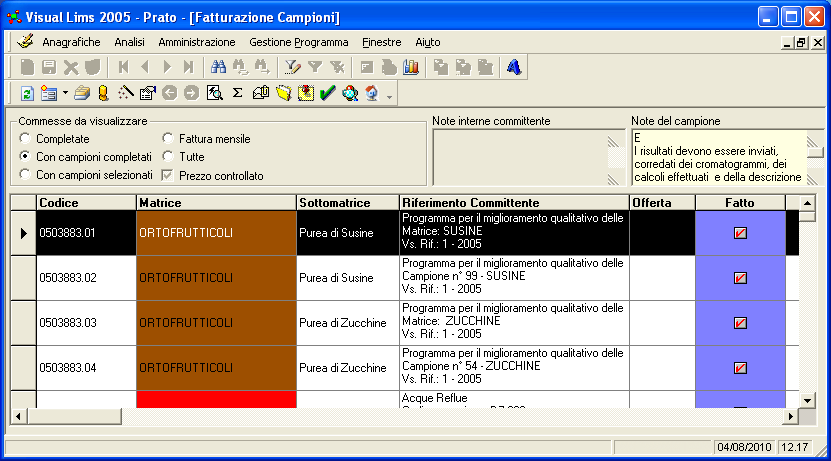Click the house home icon
This screenshot has width=831, height=461.
pos(372,94)
